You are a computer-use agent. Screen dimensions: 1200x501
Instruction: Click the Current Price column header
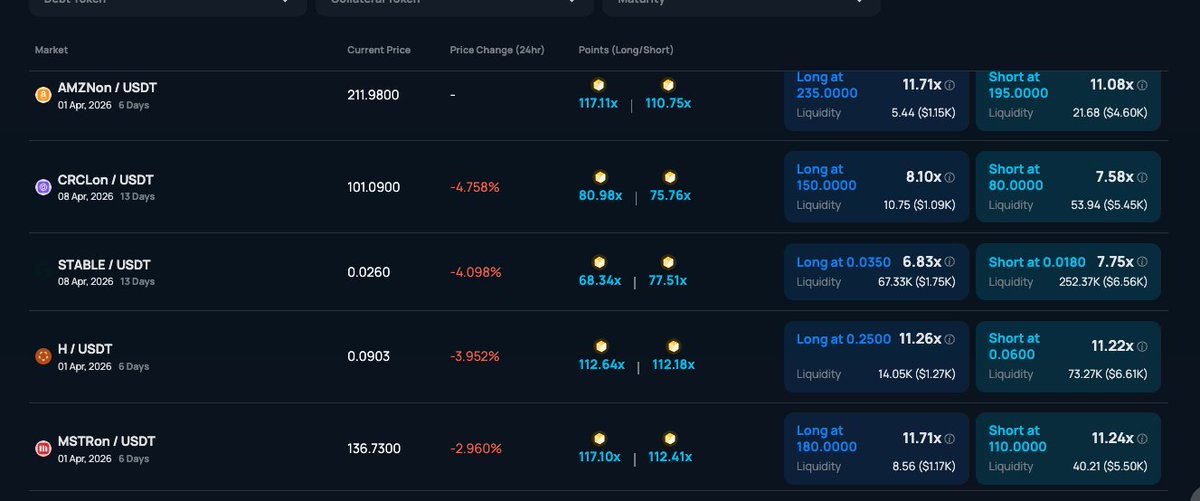[x=378, y=50]
